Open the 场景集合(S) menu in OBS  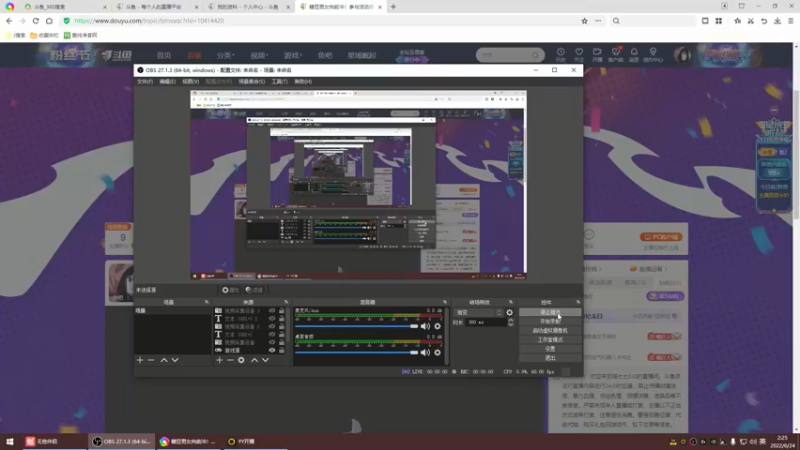(252, 82)
